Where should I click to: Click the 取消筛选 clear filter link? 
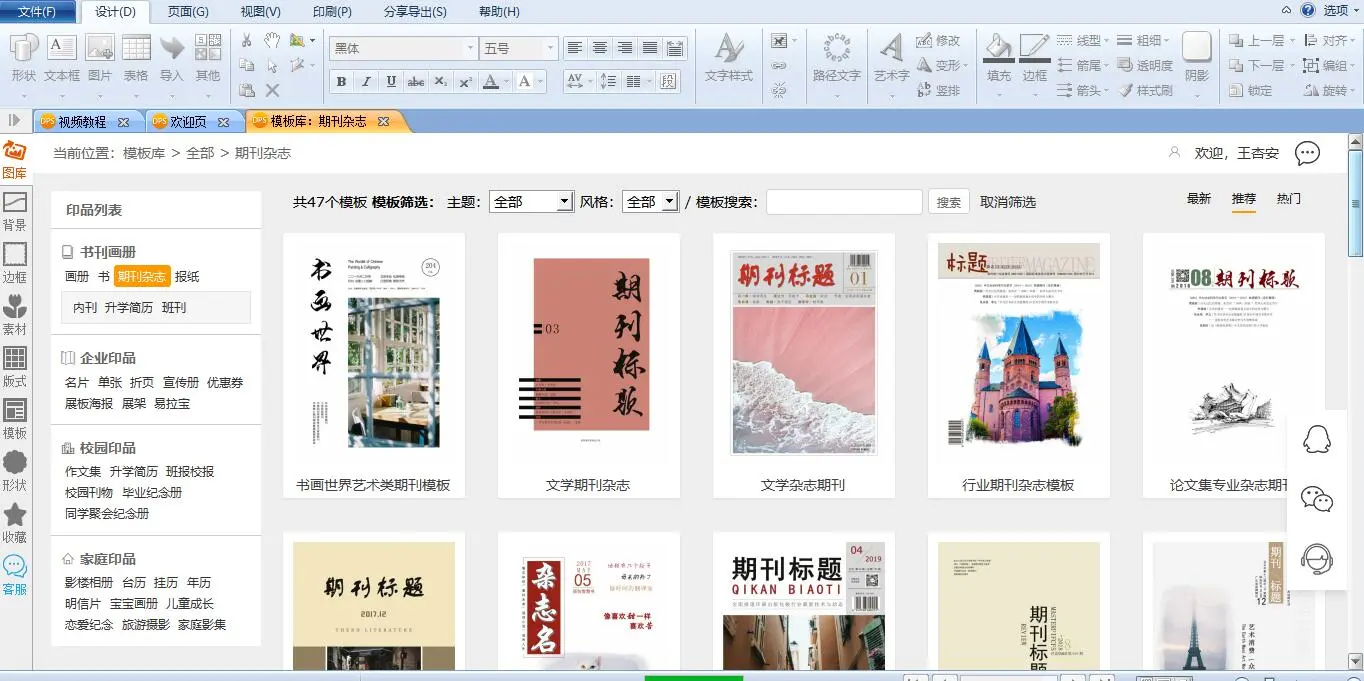click(1007, 202)
